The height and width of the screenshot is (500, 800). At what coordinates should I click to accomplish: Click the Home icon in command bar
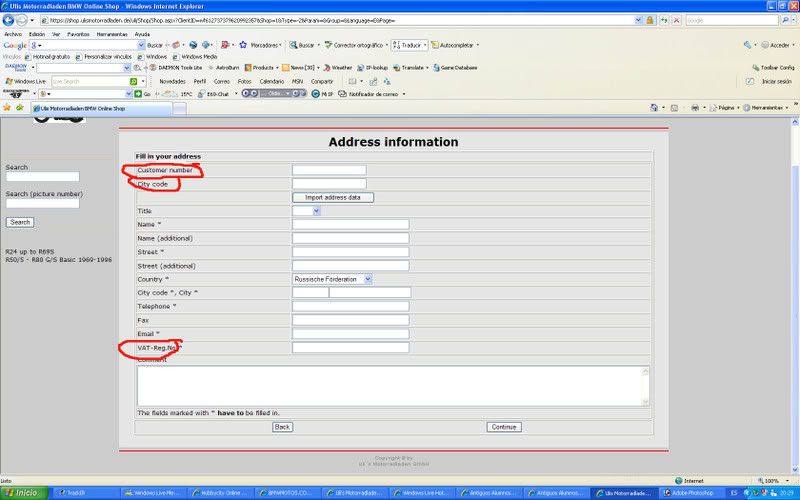click(x=654, y=108)
